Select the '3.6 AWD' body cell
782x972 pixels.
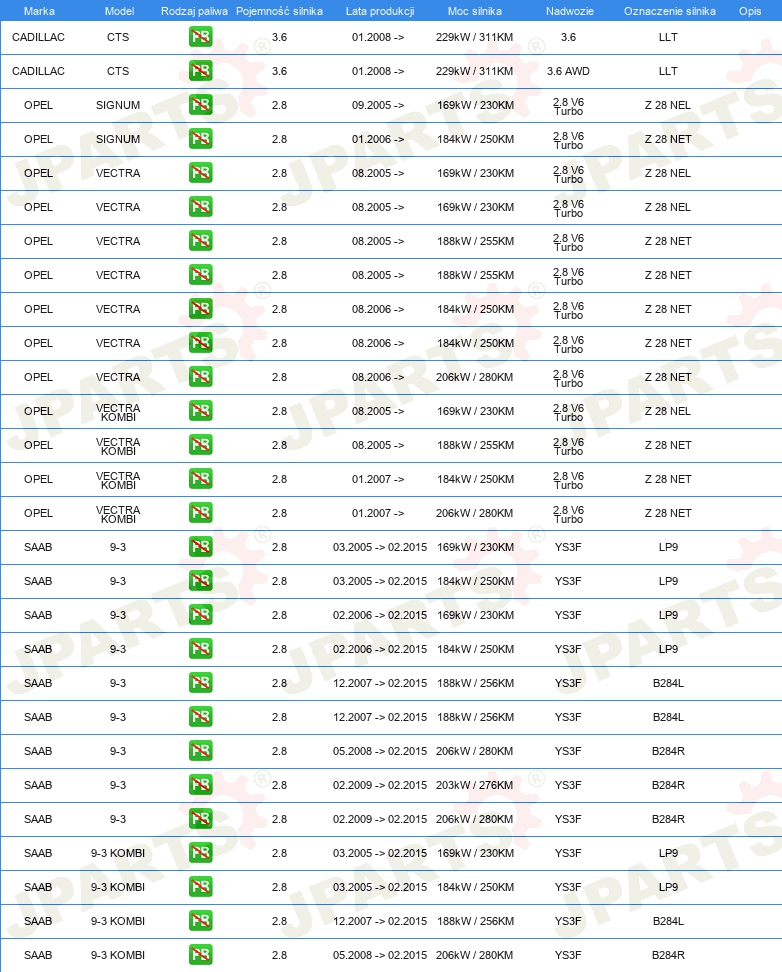point(568,71)
